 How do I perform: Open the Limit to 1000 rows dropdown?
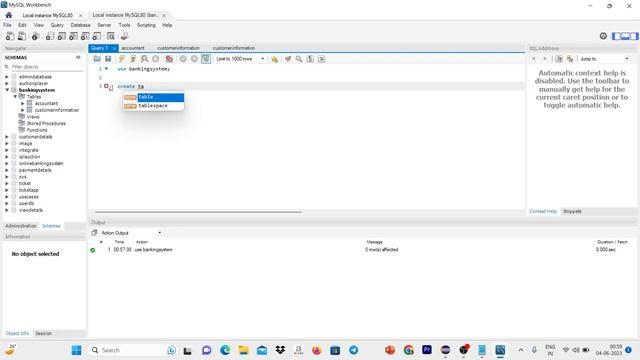[240, 59]
